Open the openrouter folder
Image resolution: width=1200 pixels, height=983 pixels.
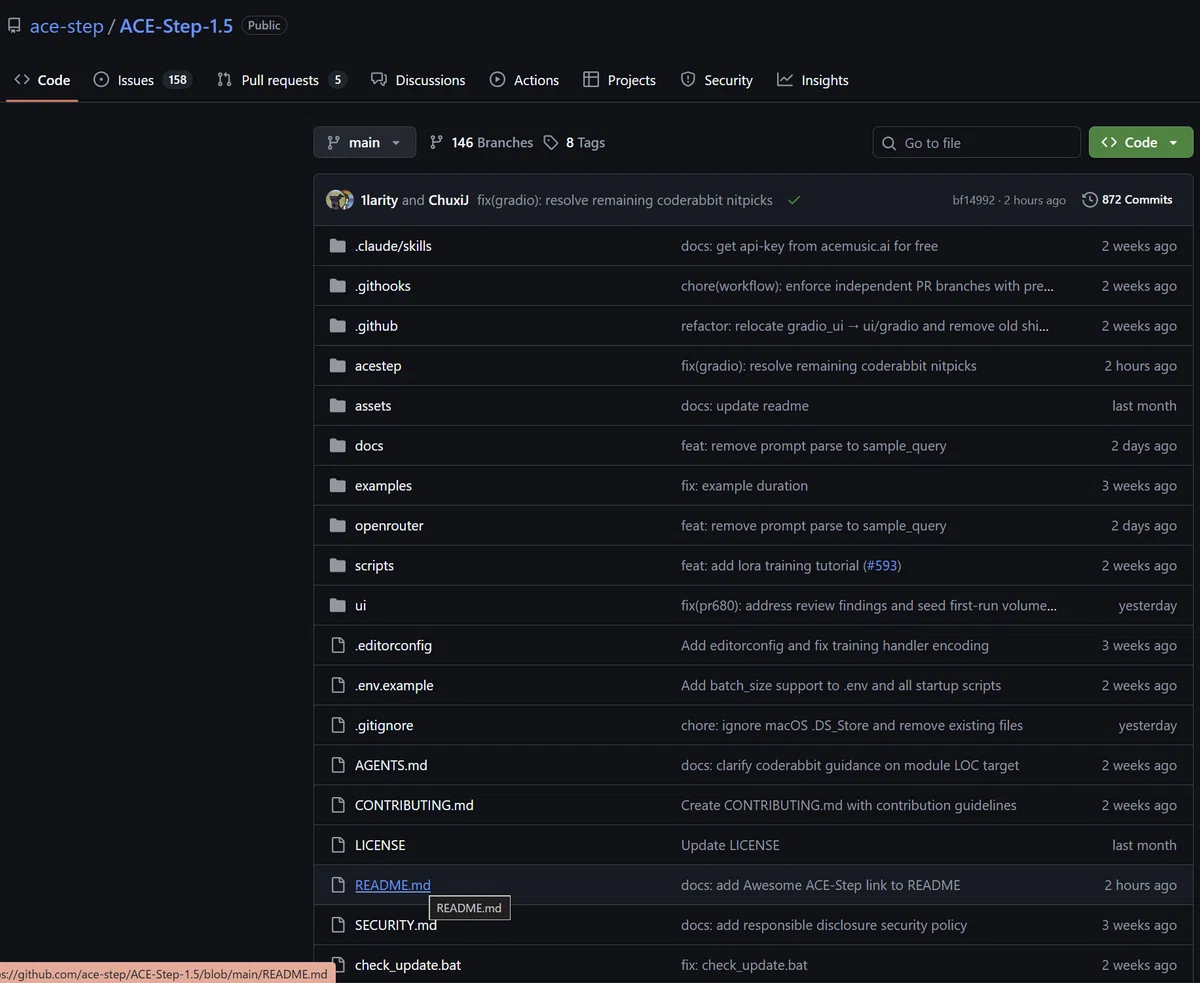pos(389,526)
